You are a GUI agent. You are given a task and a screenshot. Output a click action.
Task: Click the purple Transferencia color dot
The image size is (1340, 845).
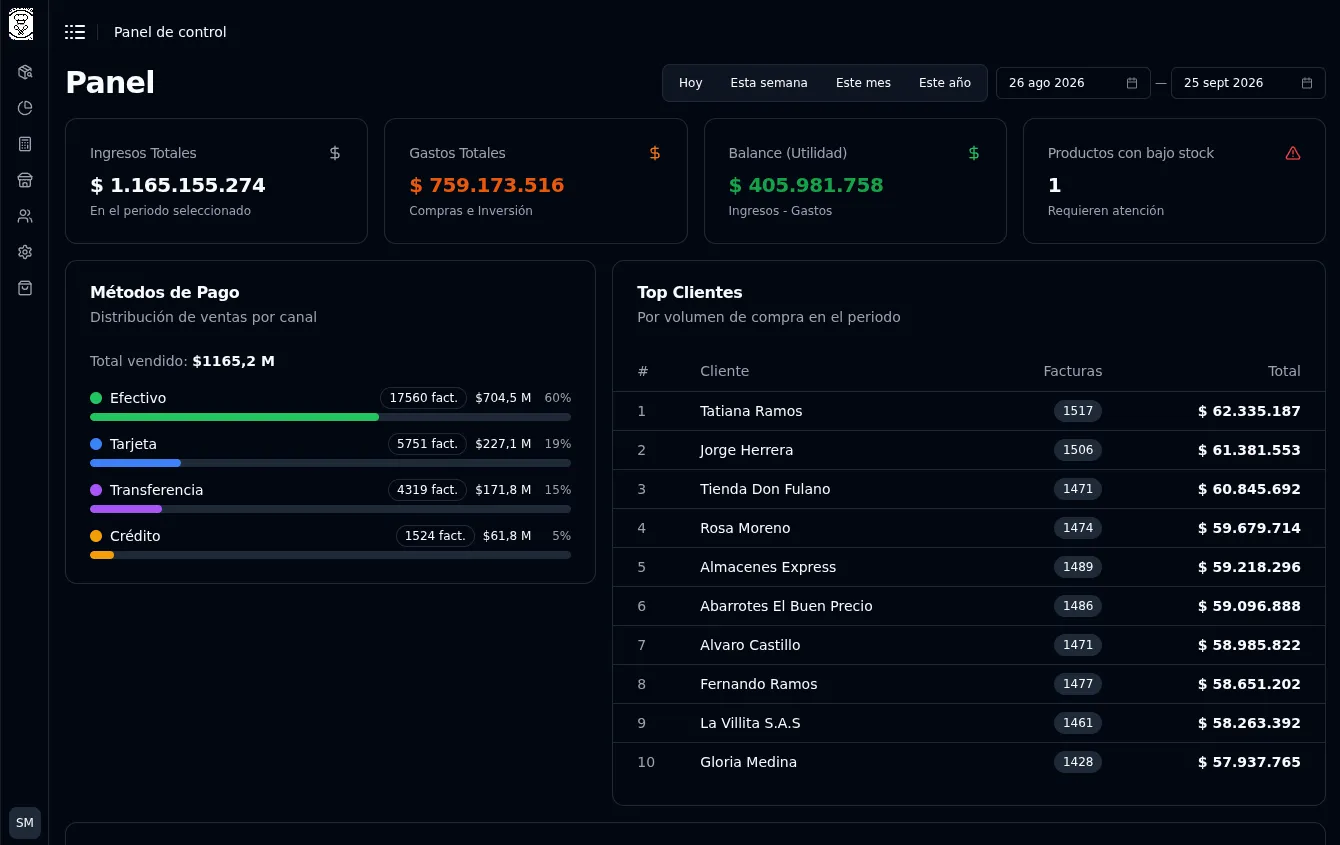pyautogui.click(x=96, y=490)
